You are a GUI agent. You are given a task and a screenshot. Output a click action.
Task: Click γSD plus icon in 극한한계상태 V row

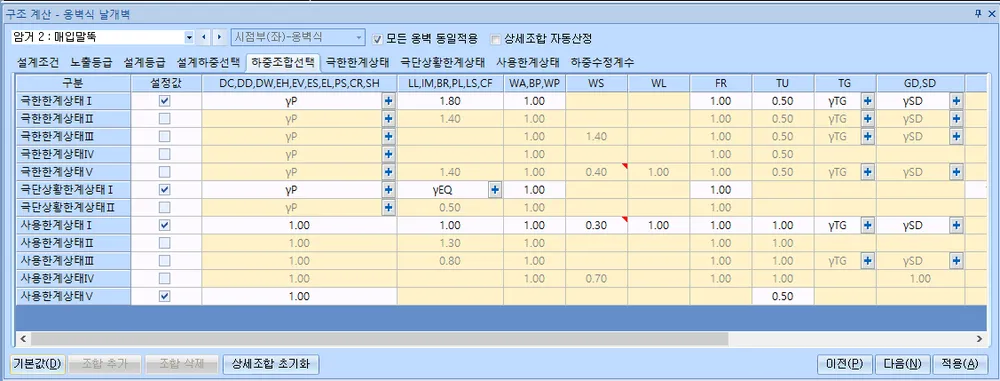point(956,172)
